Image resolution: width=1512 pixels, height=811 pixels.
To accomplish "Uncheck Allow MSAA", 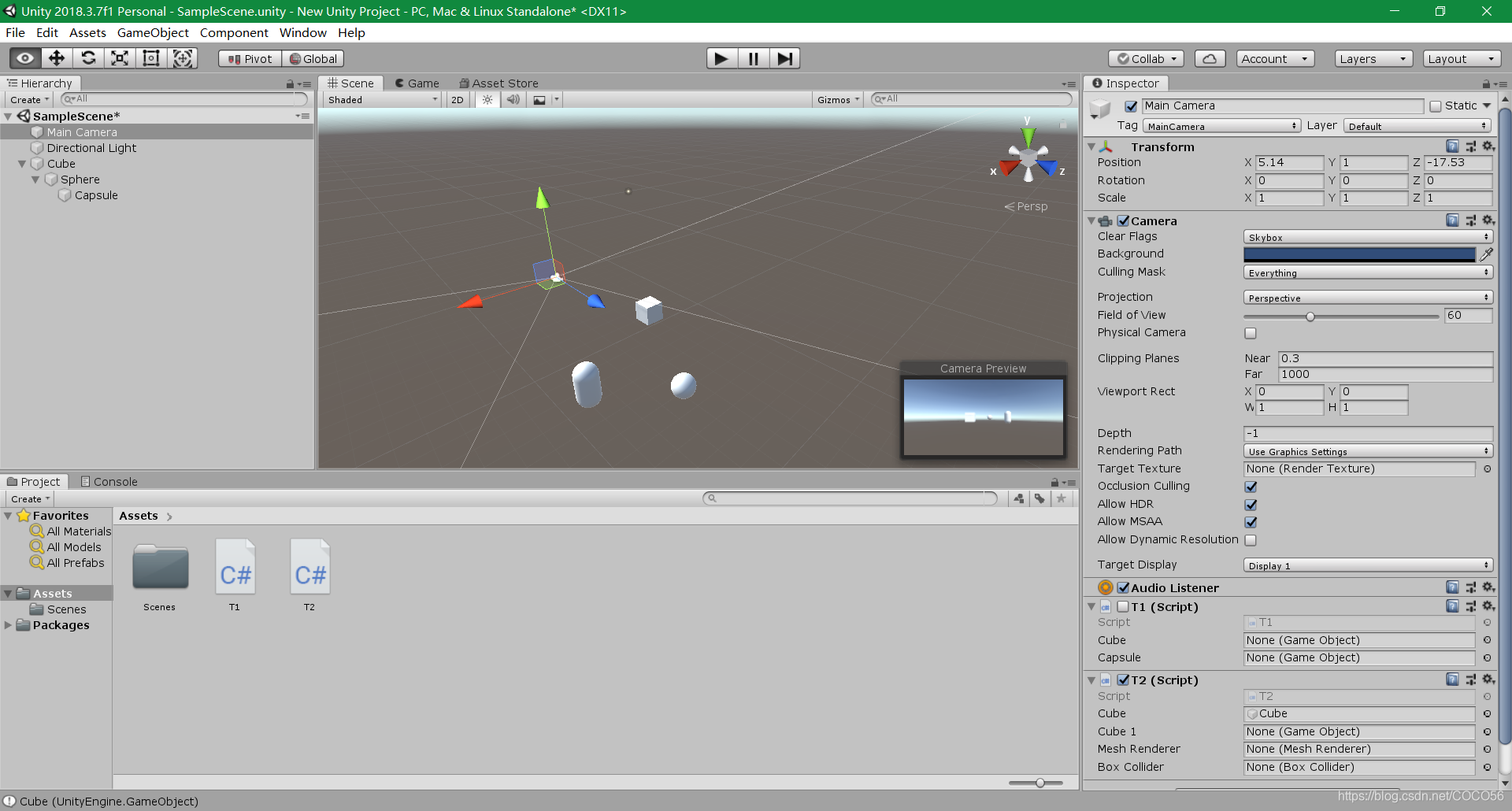I will (1251, 522).
